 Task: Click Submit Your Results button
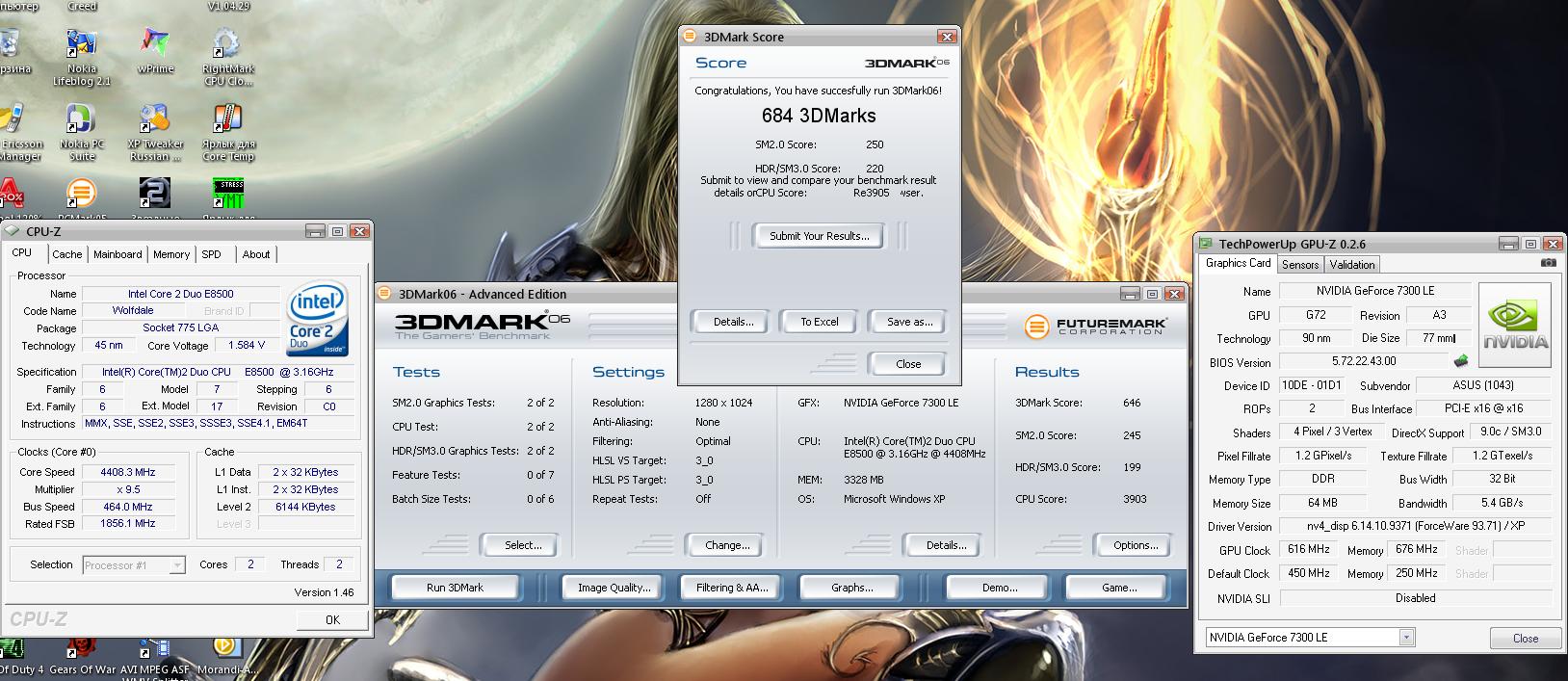pos(820,236)
